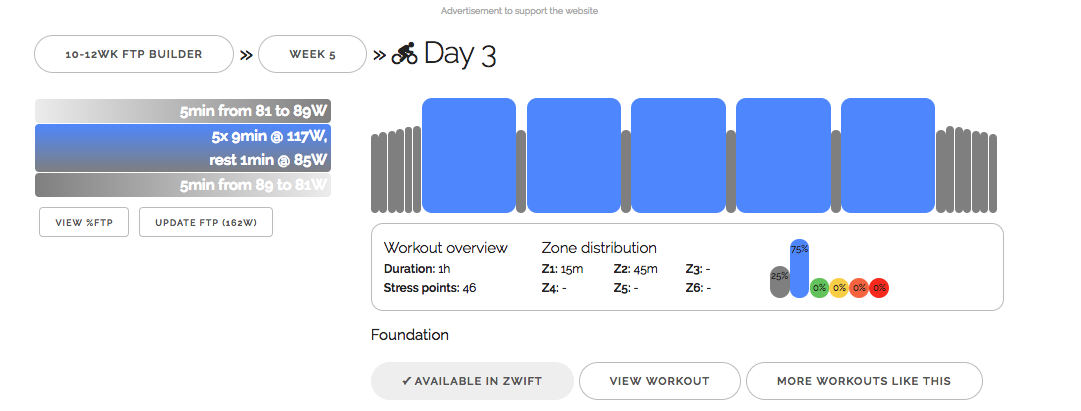The width and height of the screenshot is (1081, 411).
Task: Click the orange 0% Z5 zone dot
Action: point(859,288)
